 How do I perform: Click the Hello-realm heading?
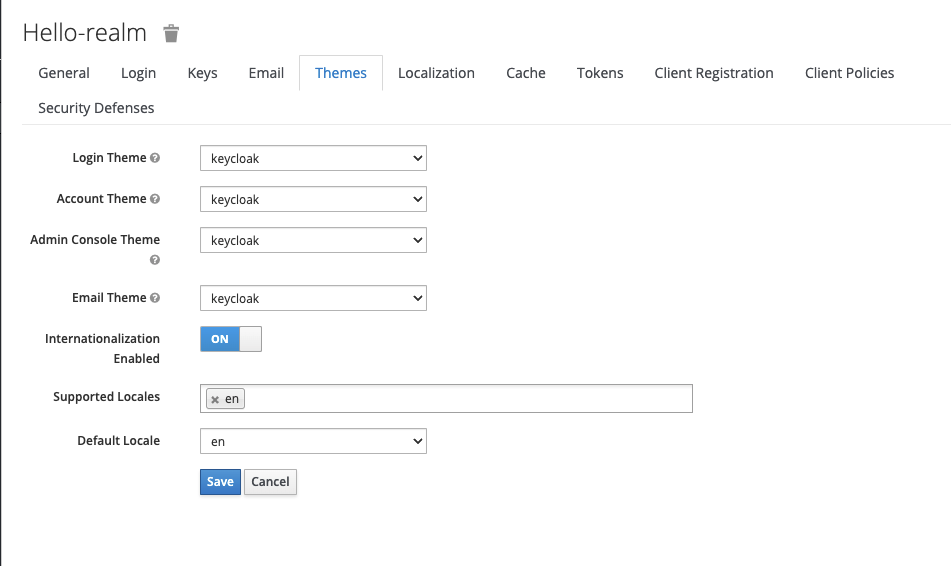85,33
